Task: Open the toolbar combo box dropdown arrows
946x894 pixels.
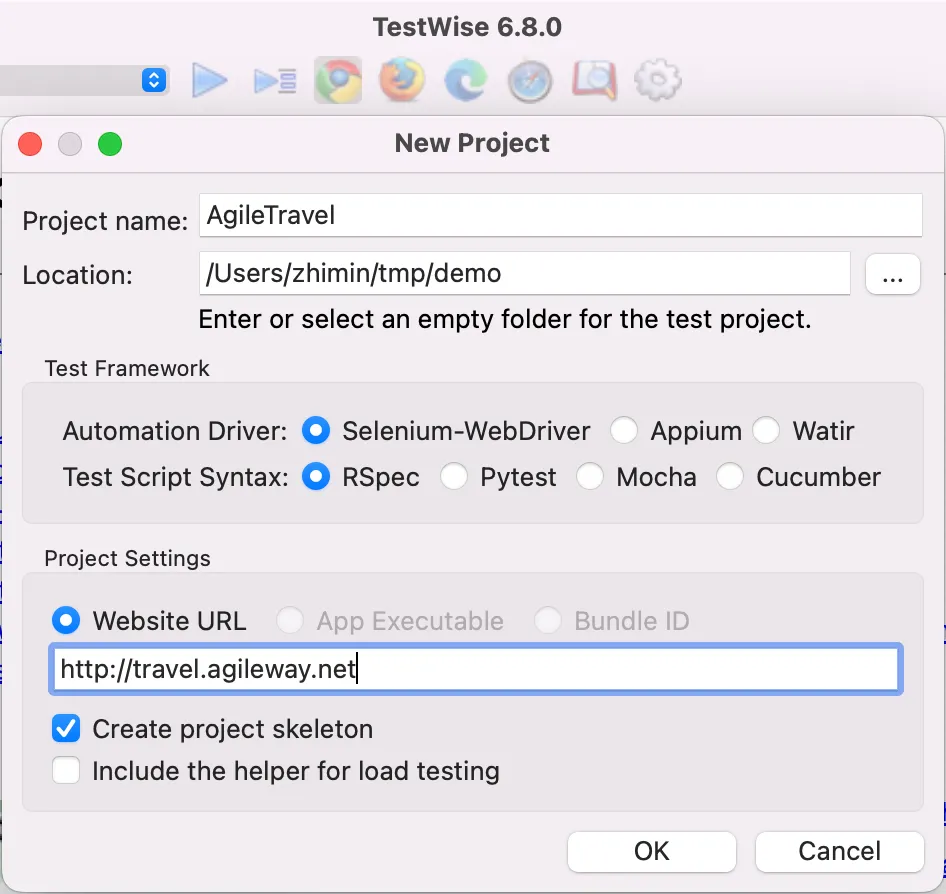Action: (x=154, y=80)
